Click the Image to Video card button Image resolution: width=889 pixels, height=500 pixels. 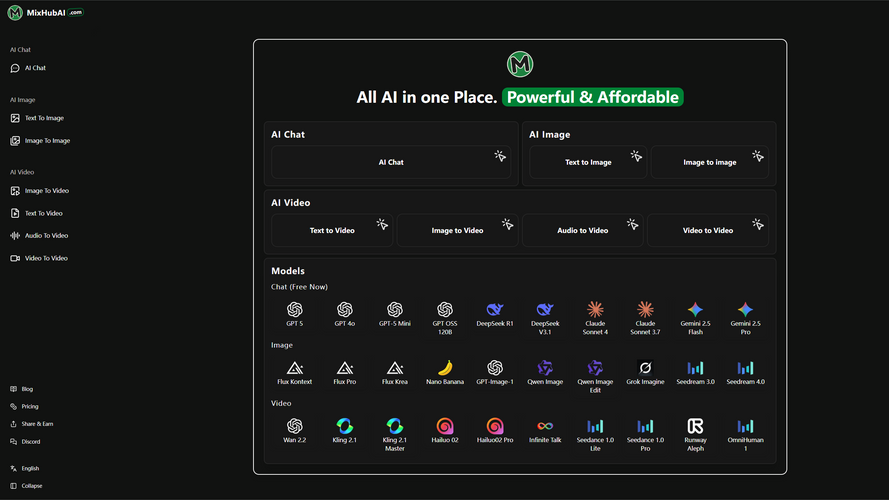458,230
